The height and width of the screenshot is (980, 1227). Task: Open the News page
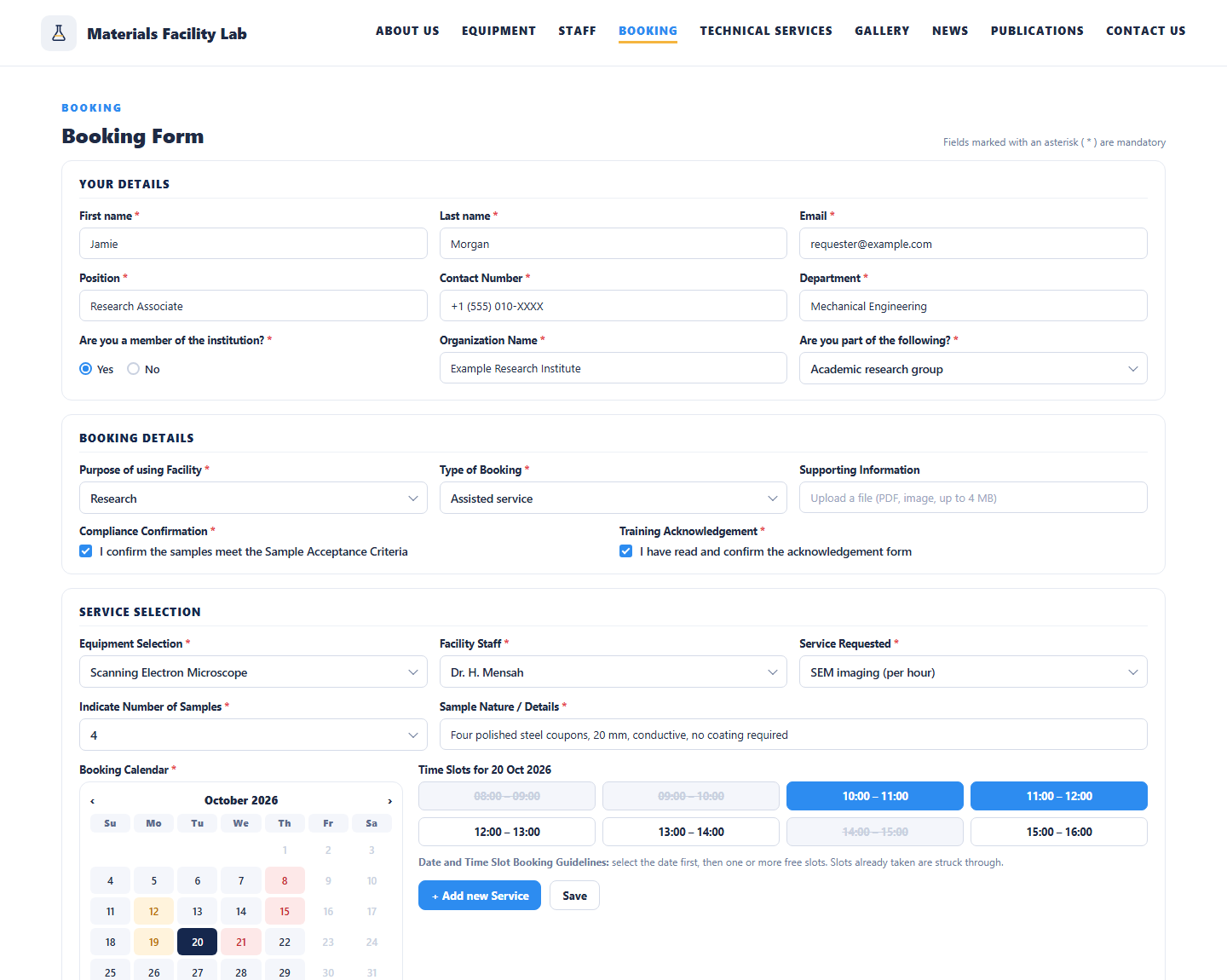pos(950,31)
